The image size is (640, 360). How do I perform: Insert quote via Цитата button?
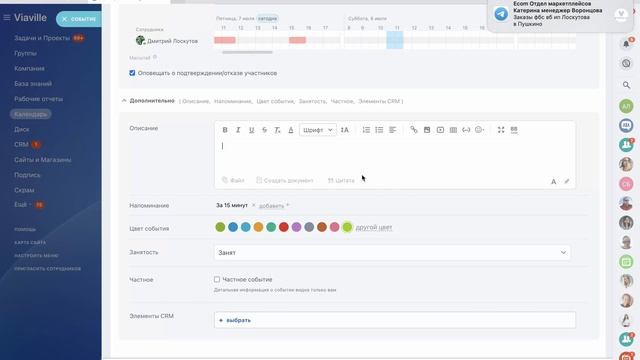341,180
